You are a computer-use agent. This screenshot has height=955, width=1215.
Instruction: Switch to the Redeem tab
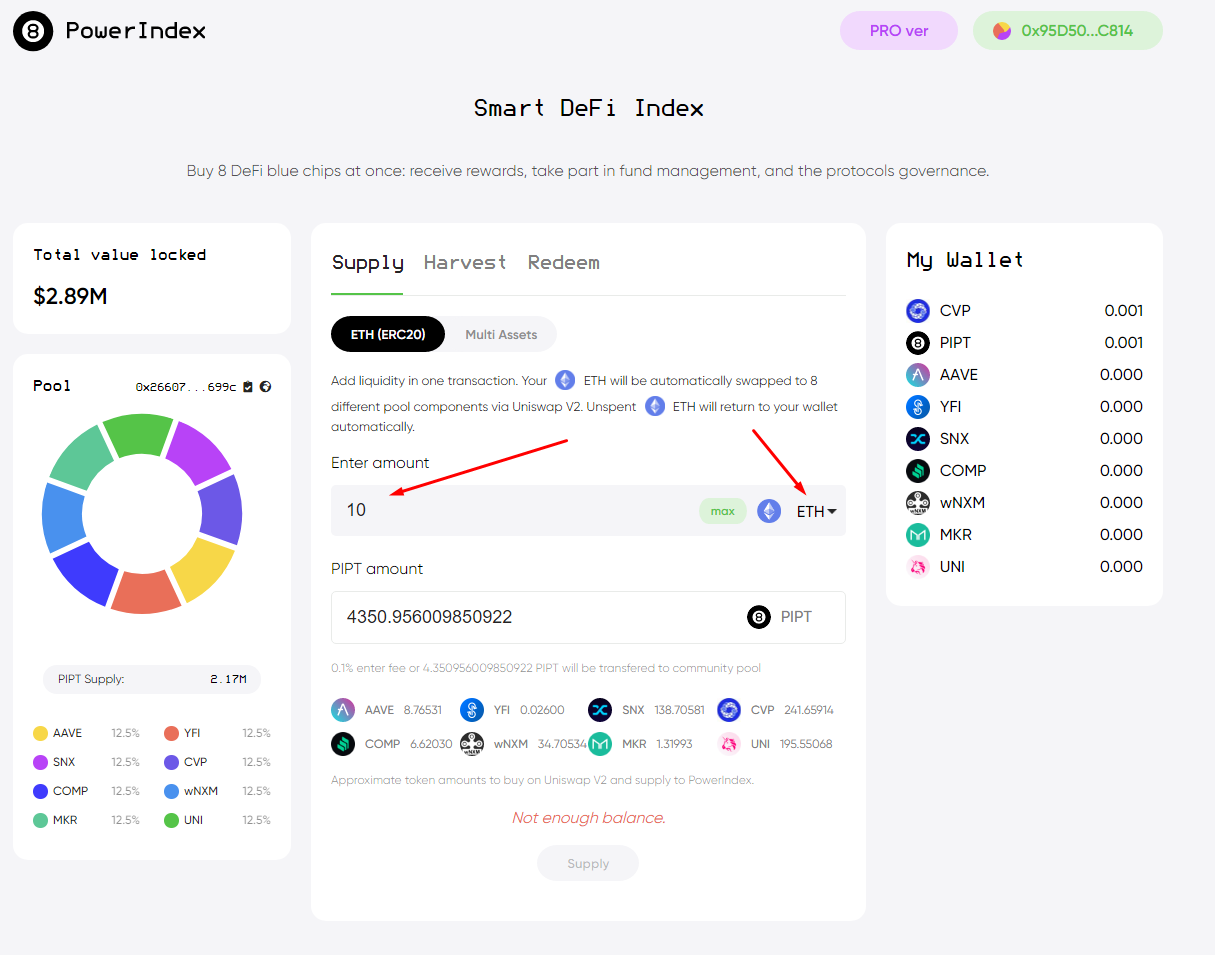pyautogui.click(x=564, y=263)
